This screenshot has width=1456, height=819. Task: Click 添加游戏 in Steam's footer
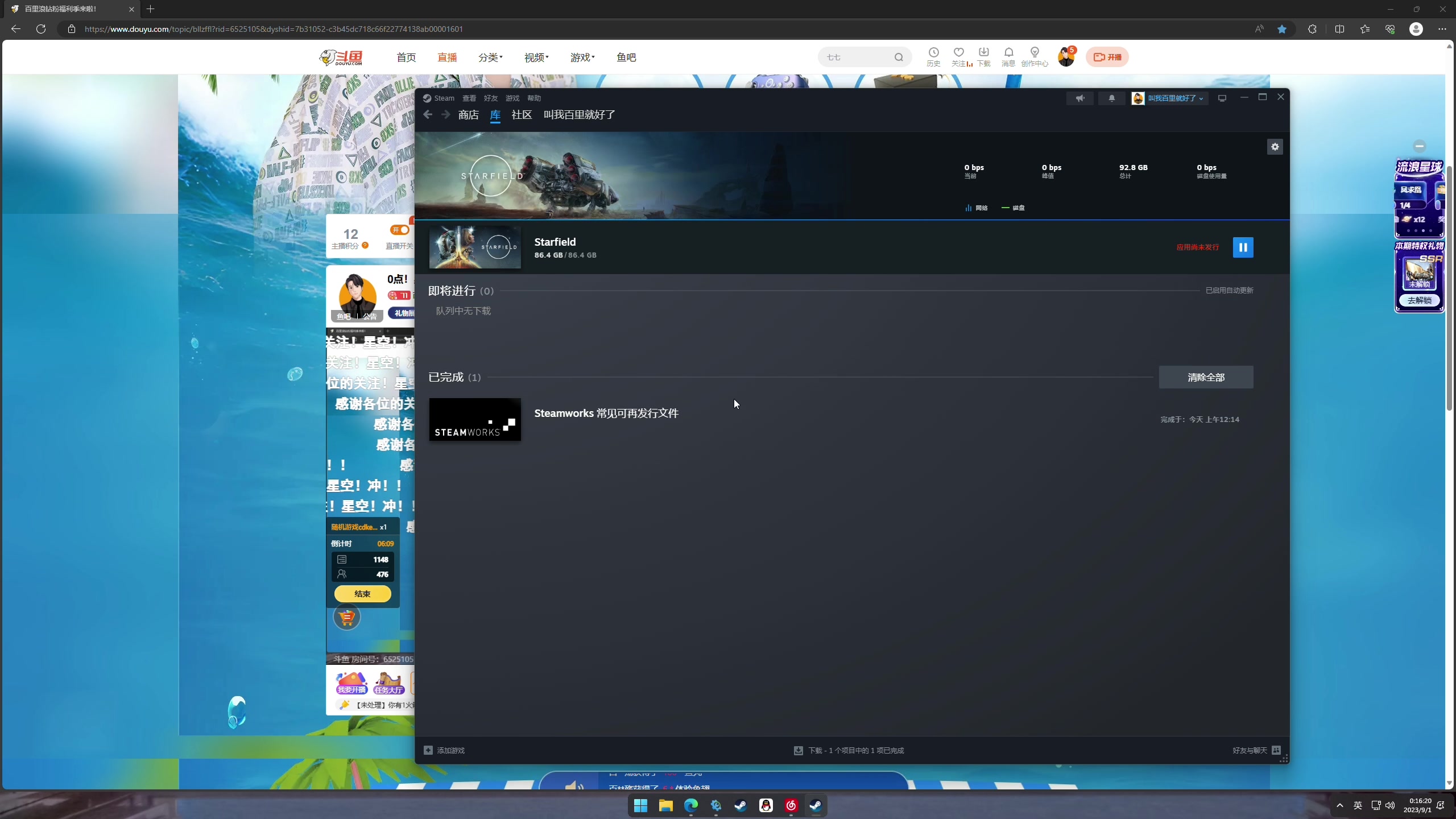coord(444,751)
